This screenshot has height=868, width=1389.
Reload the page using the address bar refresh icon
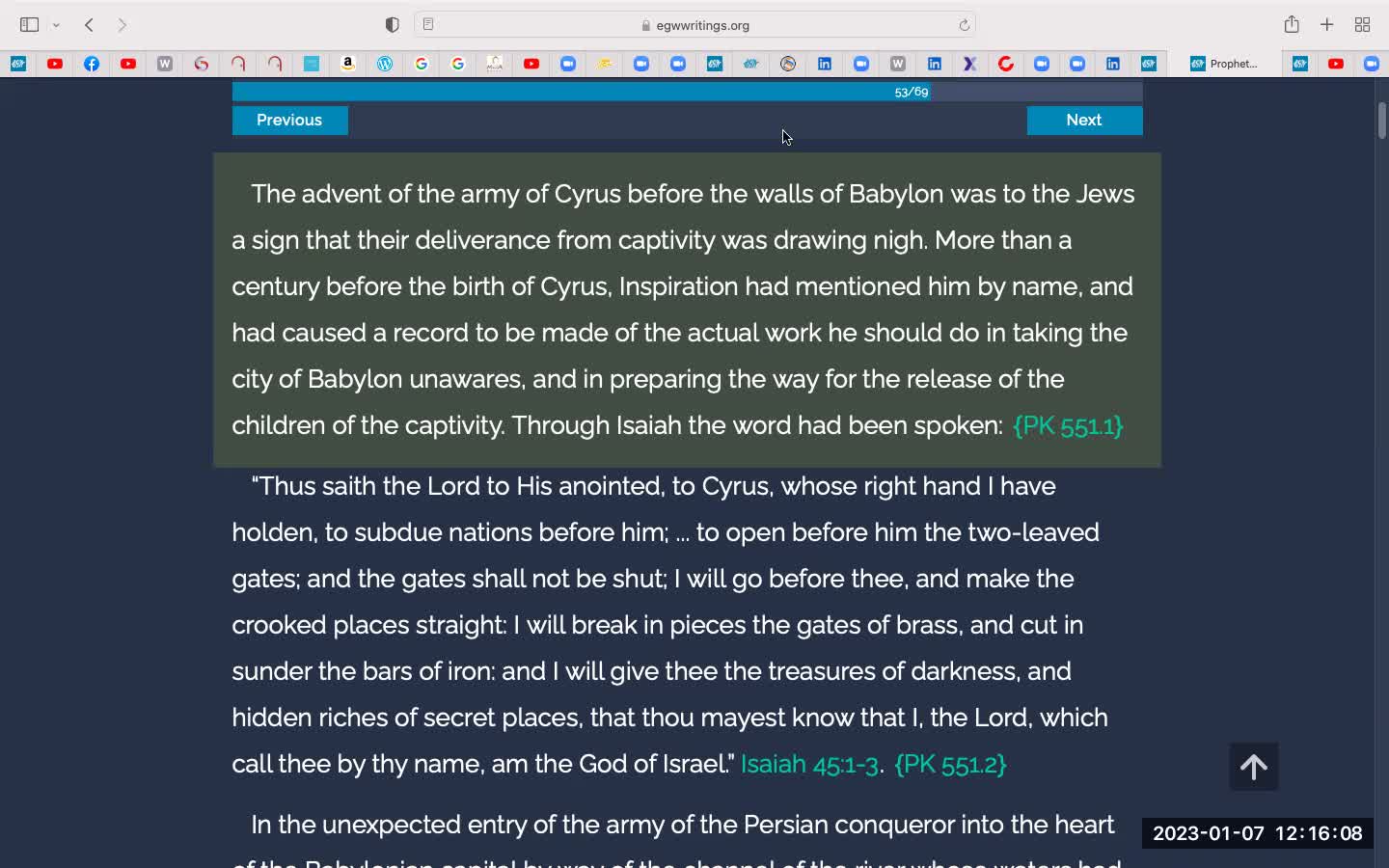pyautogui.click(x=964, y=25)
